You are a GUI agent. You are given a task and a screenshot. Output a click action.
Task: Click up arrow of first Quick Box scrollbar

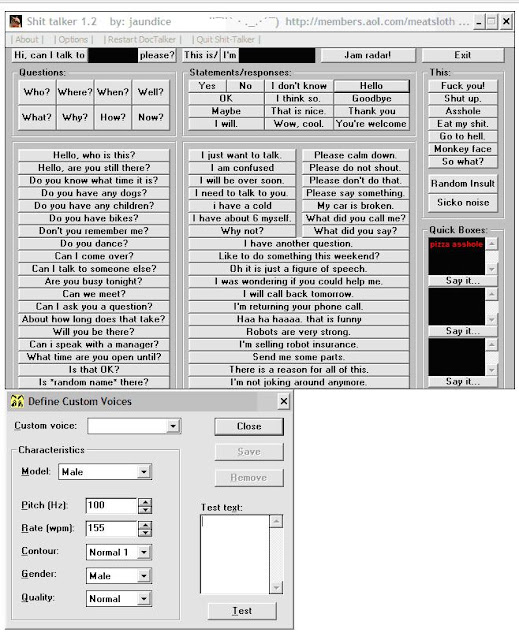492,244
